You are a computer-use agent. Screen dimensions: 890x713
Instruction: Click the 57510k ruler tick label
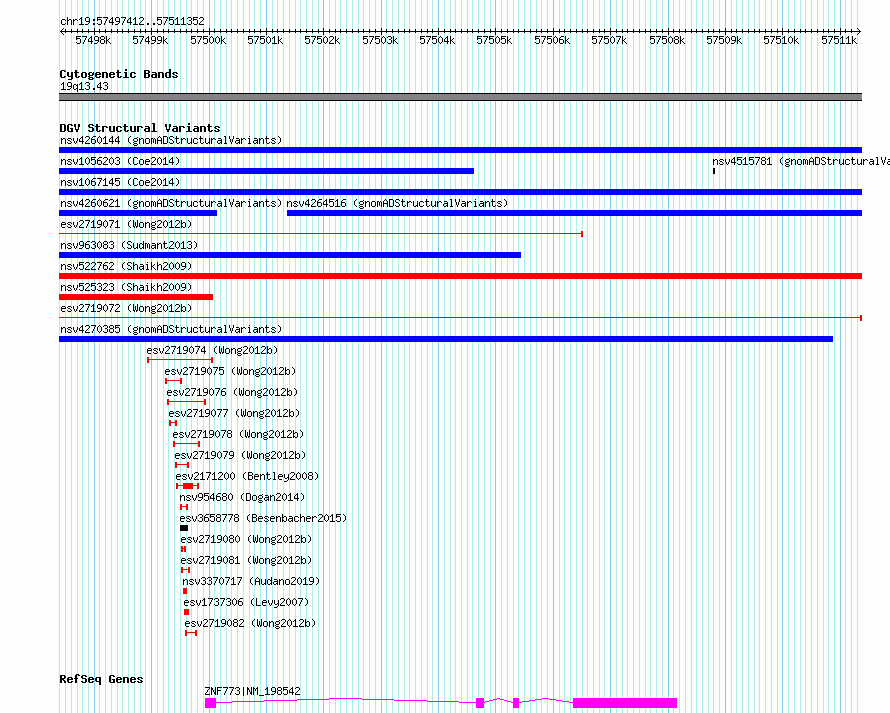pos(780,40)
